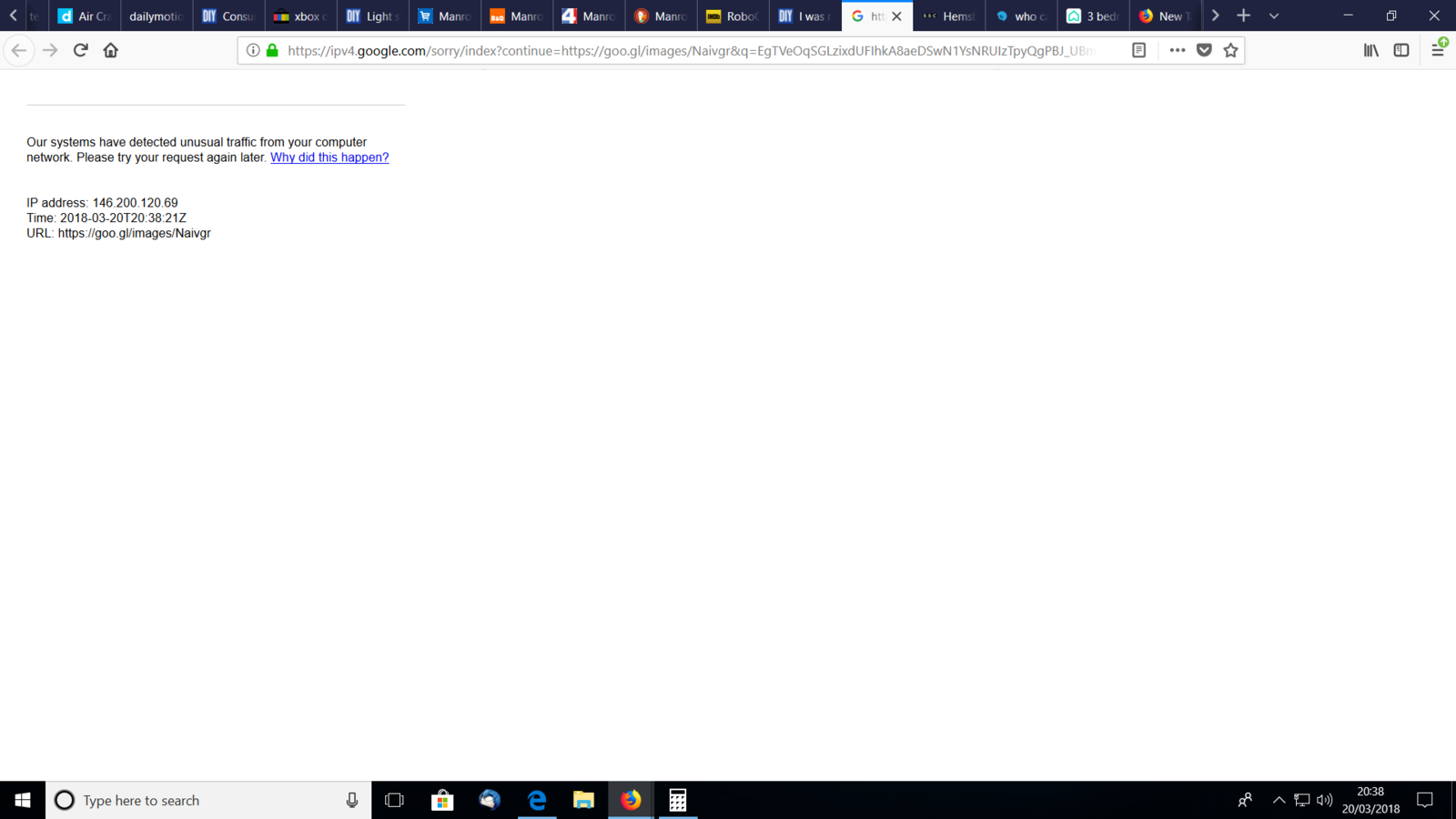Screen dimensions: 1456x819
Task: Switch to the dailymotion tab
Action: click(156, 15)
